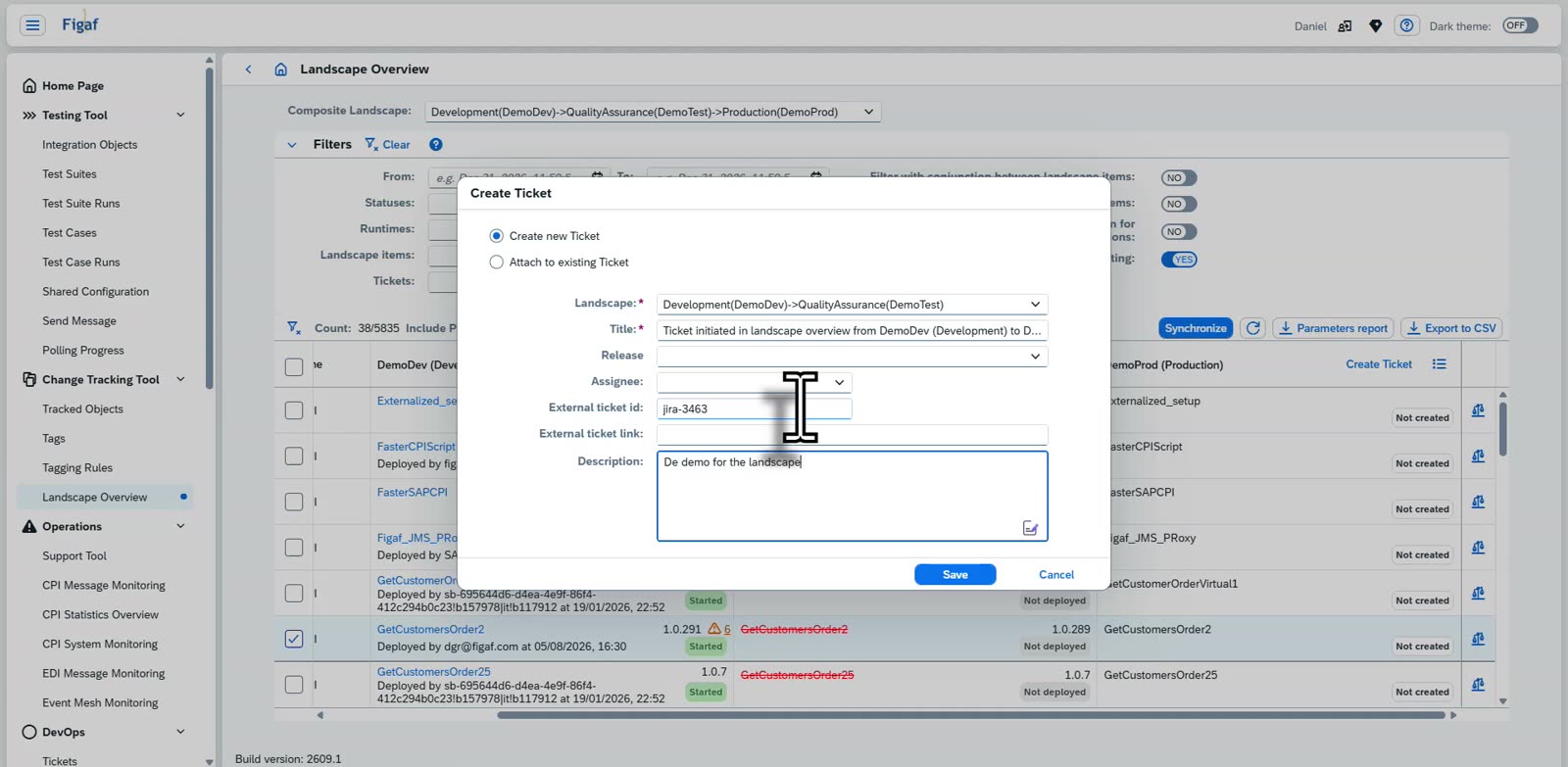The image size is (1568, 767).
Task: Uncheck the GetCustomersOrder2 row checkbox
Action: [x=294, y=639]
